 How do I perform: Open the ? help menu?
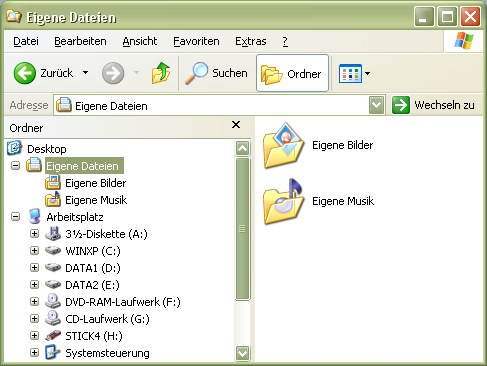pos(285,41)
